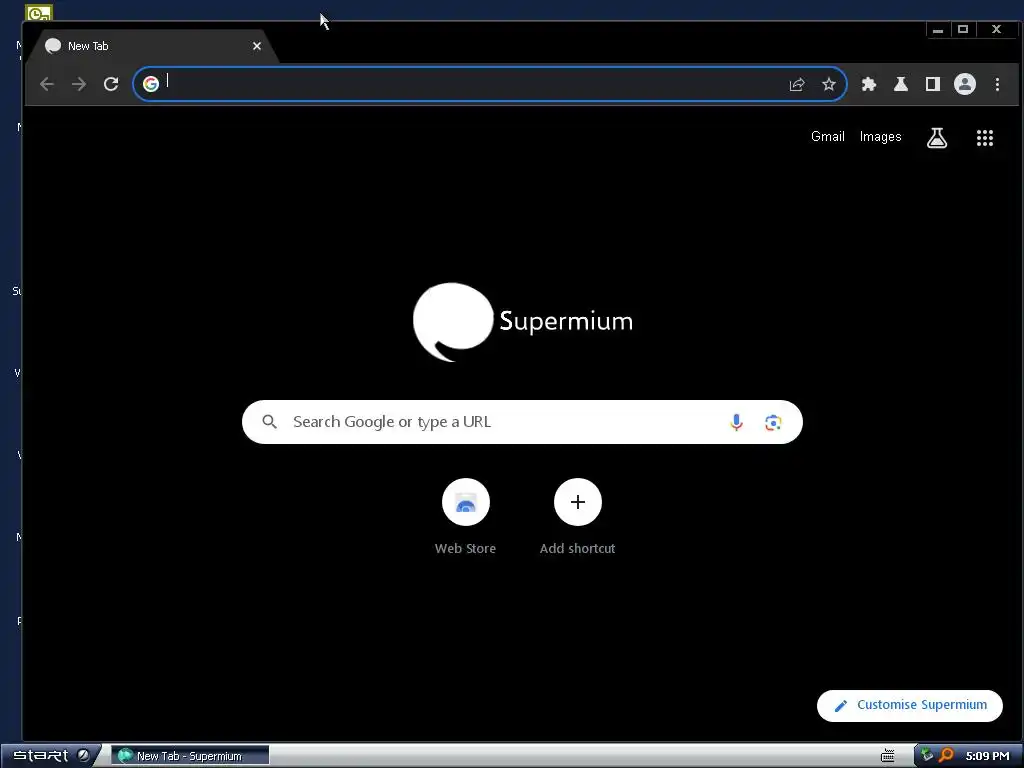Open the Google apps grid

pyautogui.click(x=985, y=138)
